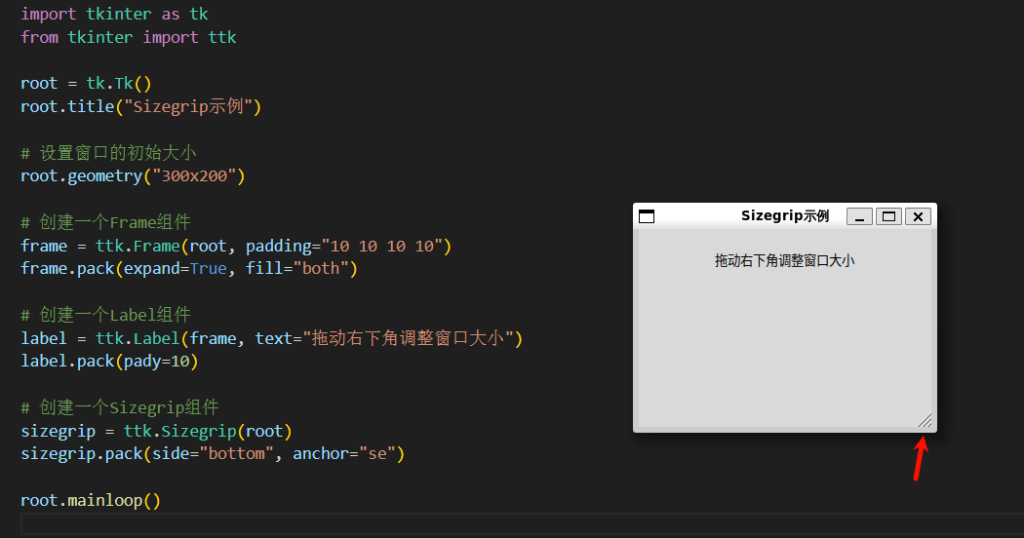
Task: Place cursor on 'import tkinter as tk' line
Action: pyautogui.click(x=115, y=14)
